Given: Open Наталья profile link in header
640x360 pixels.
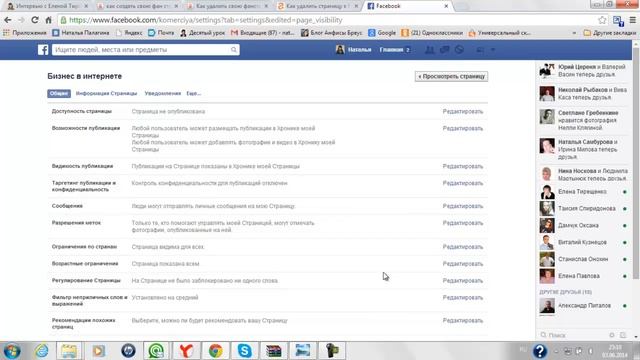Looking at the screenshot, I should [x=353, y=50].
